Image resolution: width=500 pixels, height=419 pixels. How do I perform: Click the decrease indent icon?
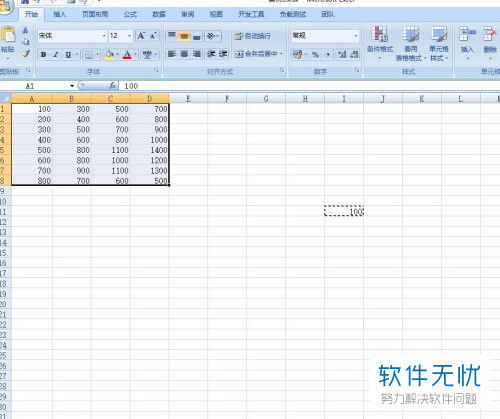pyautogui.click(x=211, y=54)
